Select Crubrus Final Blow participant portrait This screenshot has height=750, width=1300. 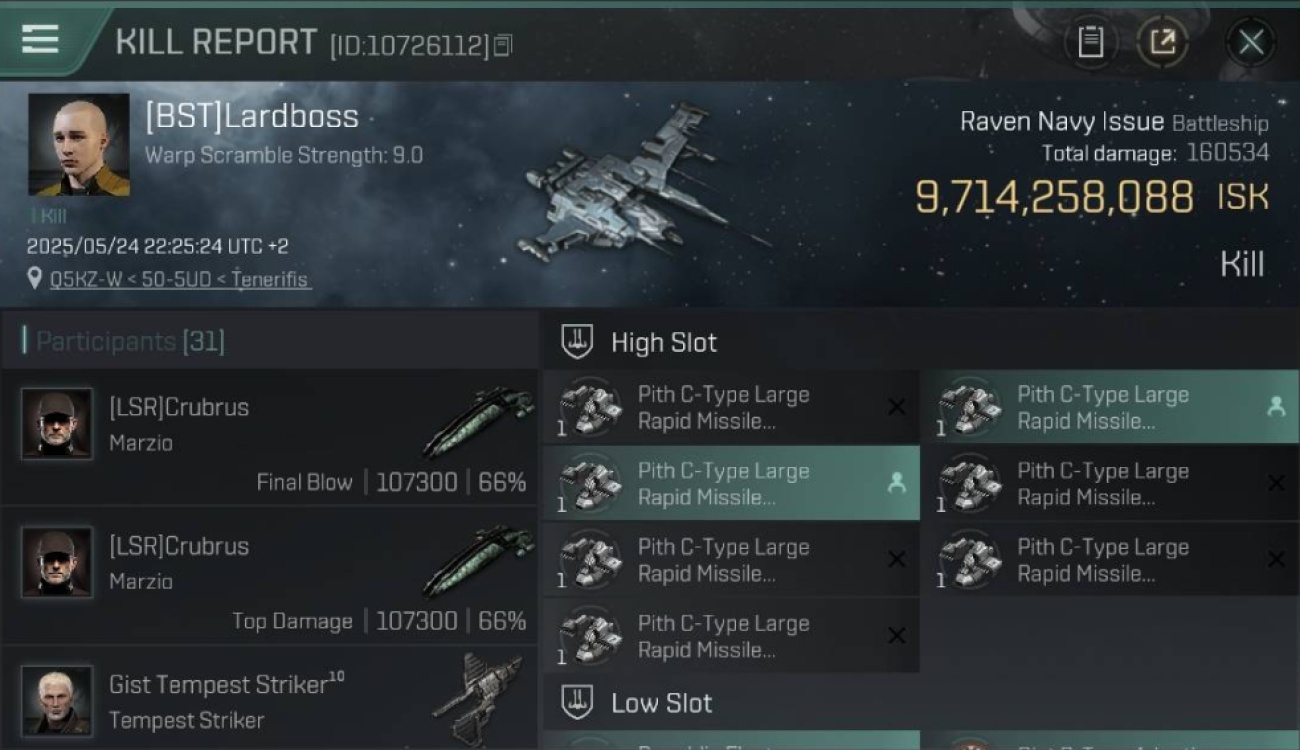(57, 424)
